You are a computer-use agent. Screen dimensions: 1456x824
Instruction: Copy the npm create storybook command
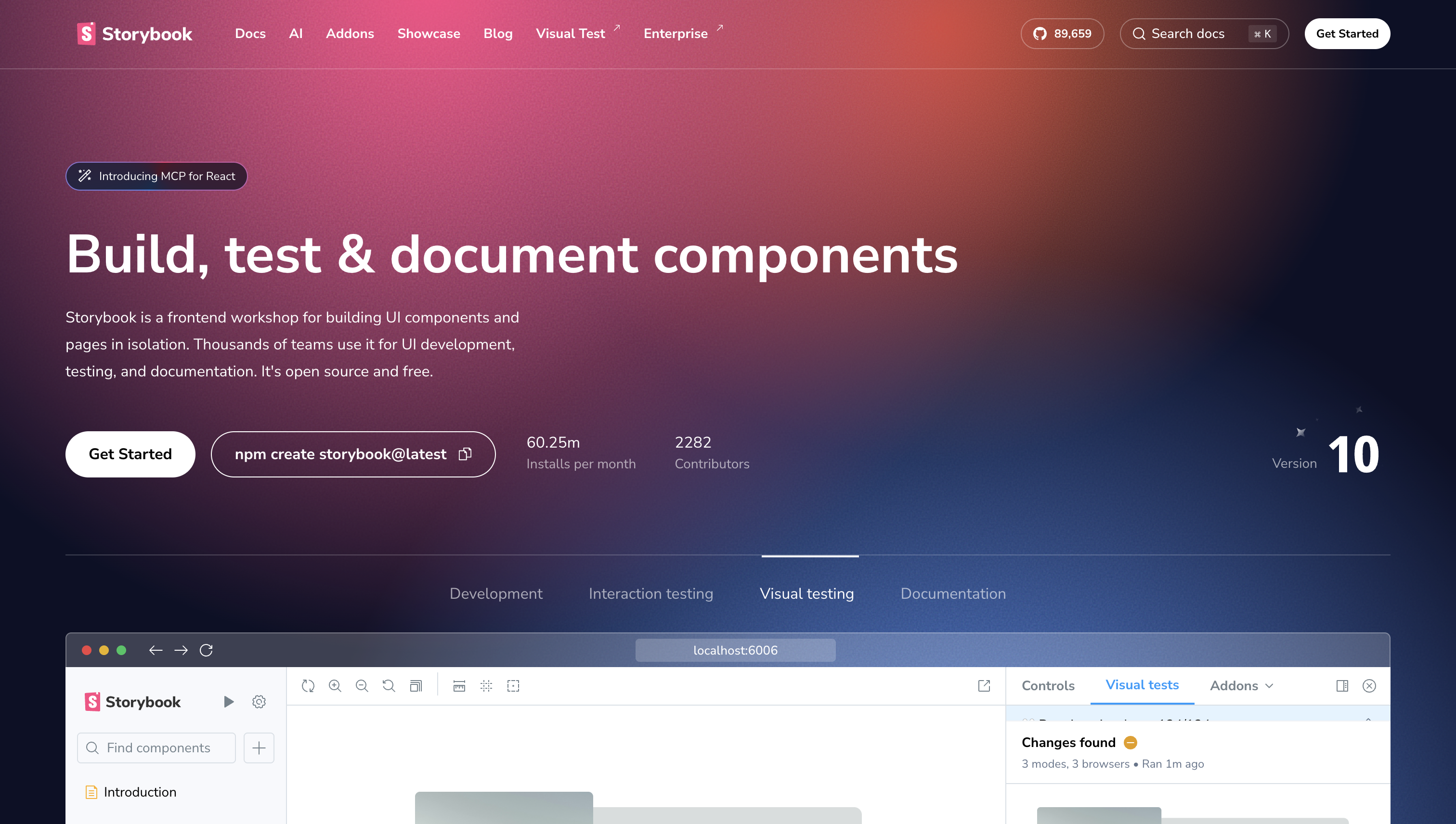point(465,454)
